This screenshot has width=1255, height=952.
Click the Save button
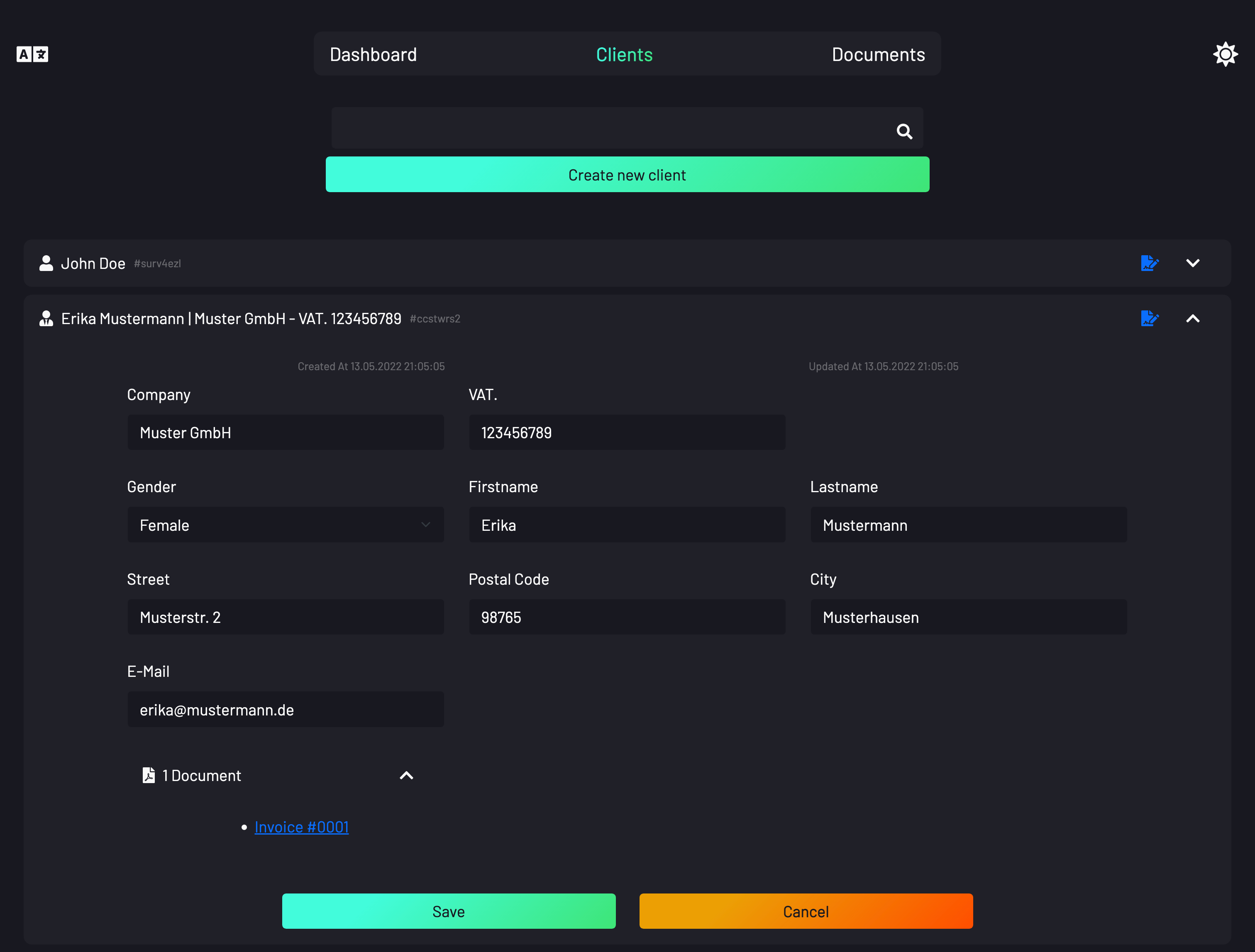point(448,911)
